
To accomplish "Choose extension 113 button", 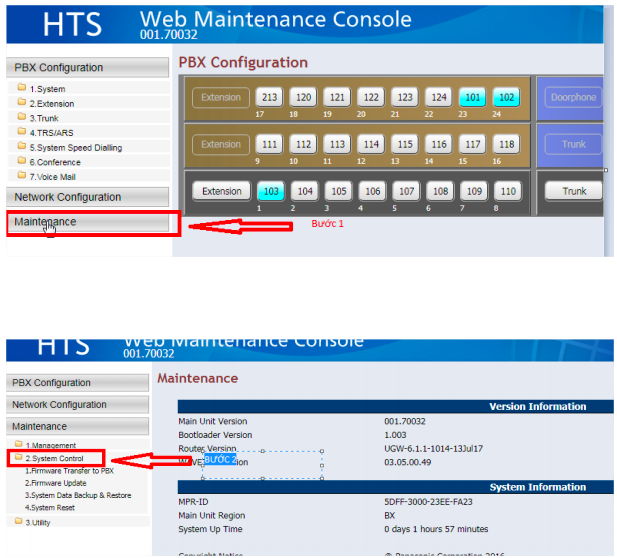I will click(337, 144).
